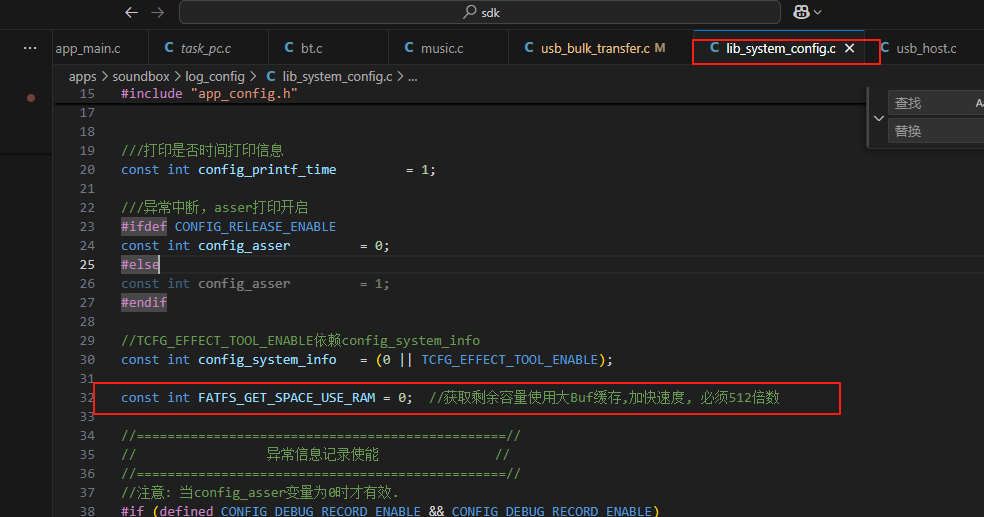
Task: Switch to the task_pc.c tab
Action: pyautogui.click(x=206, y=48)
